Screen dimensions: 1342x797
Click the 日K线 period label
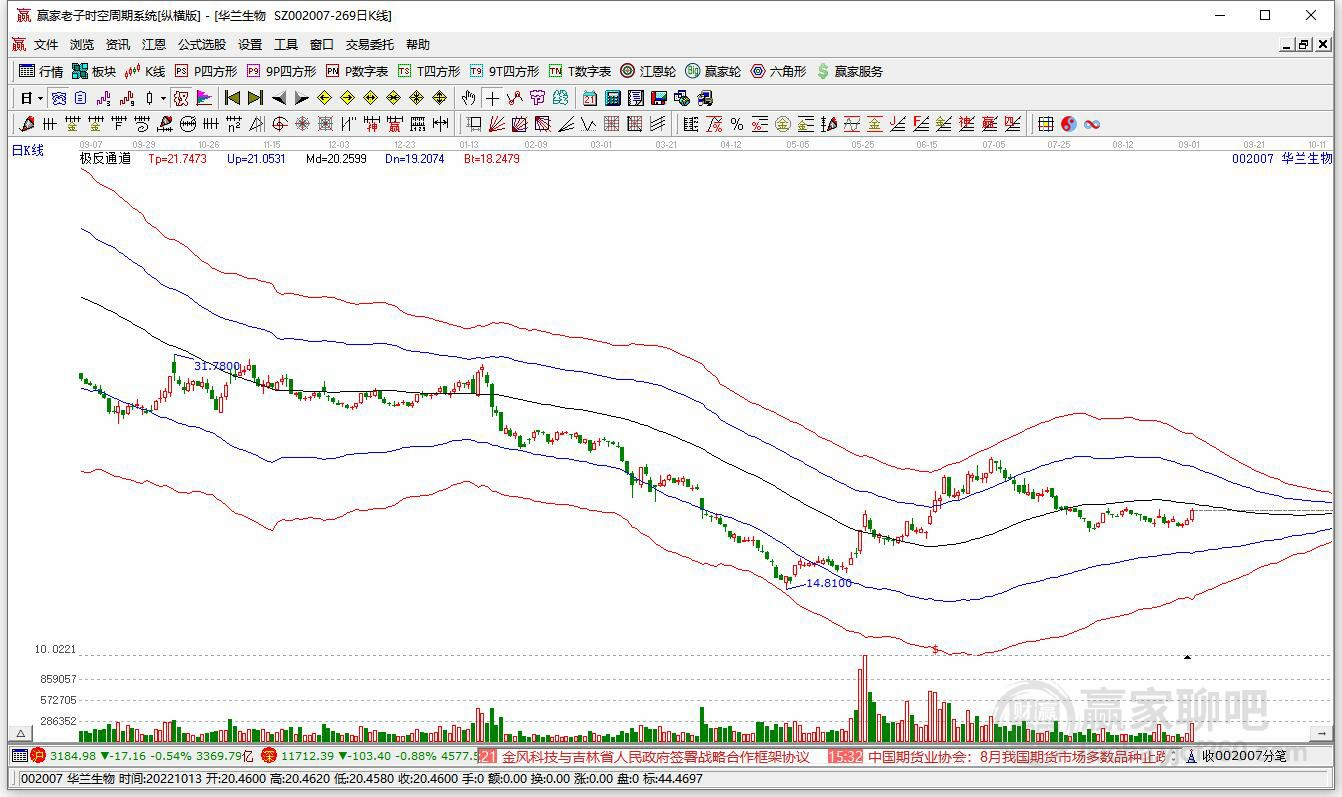[28, 151]
